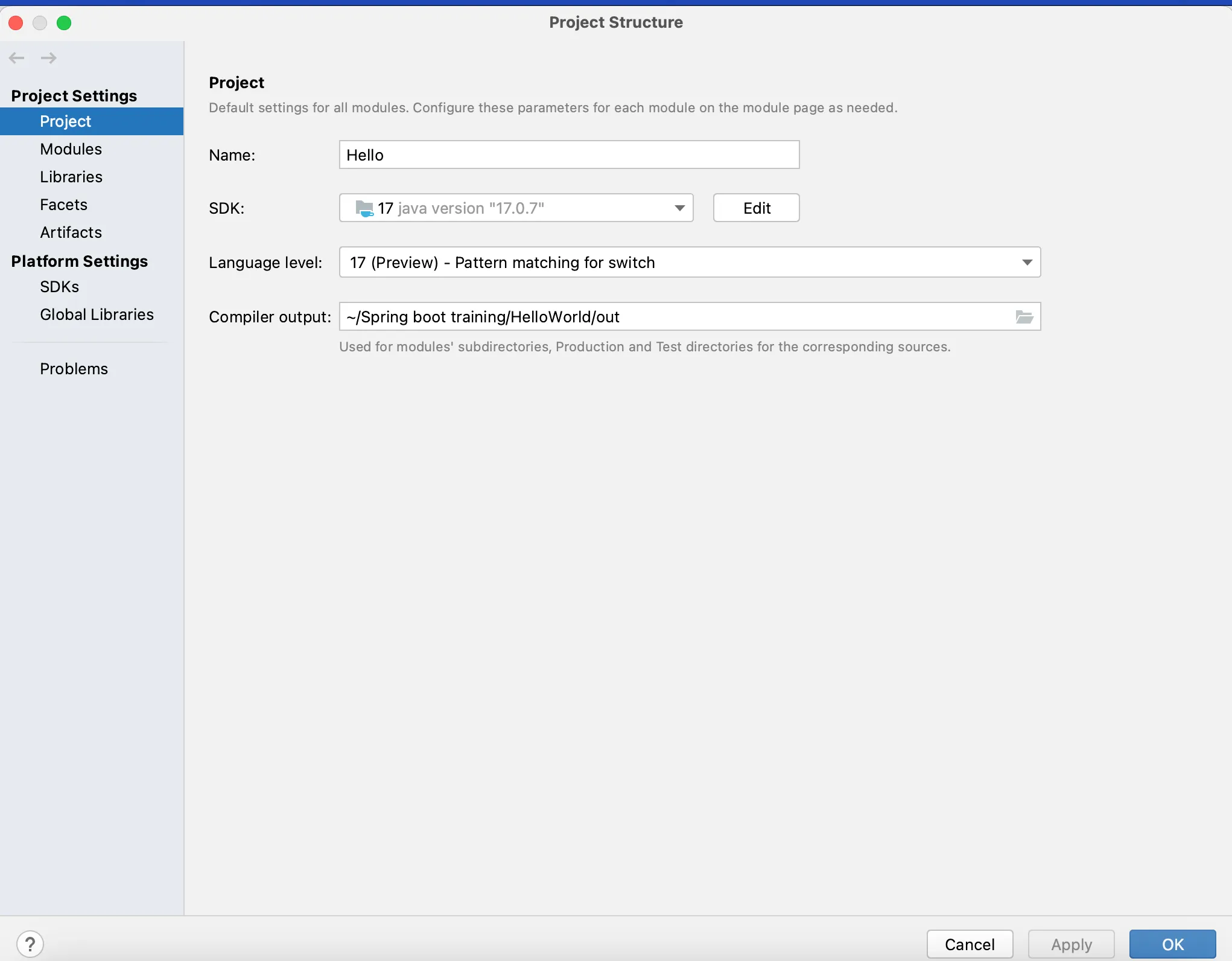
Task: Open the Libraries settings page
Action: point(71,177)
